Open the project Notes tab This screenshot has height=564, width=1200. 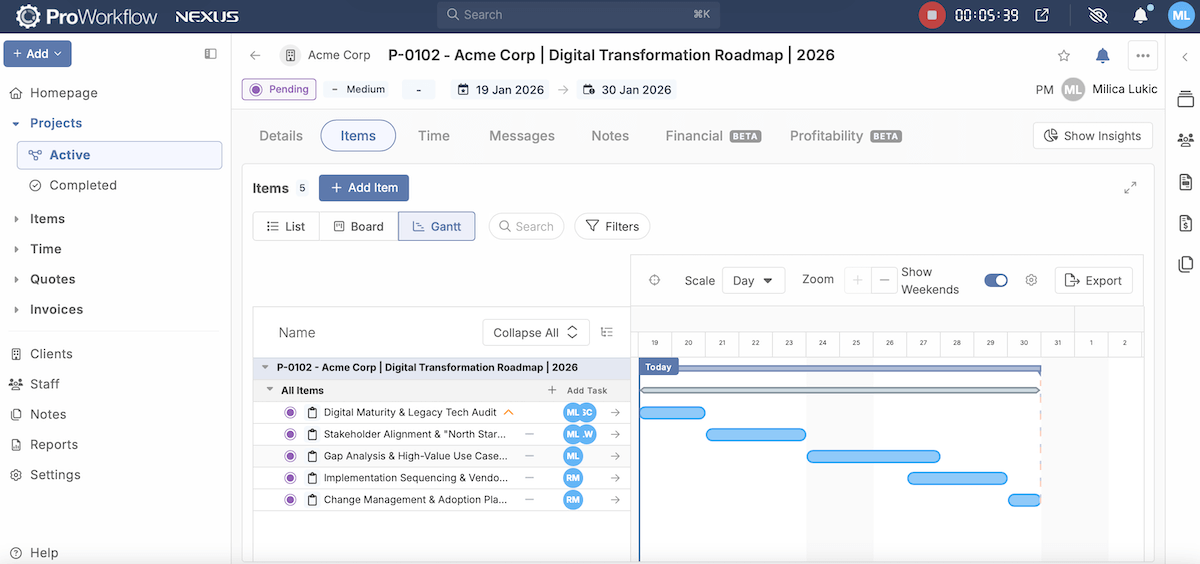coord(610,136)
